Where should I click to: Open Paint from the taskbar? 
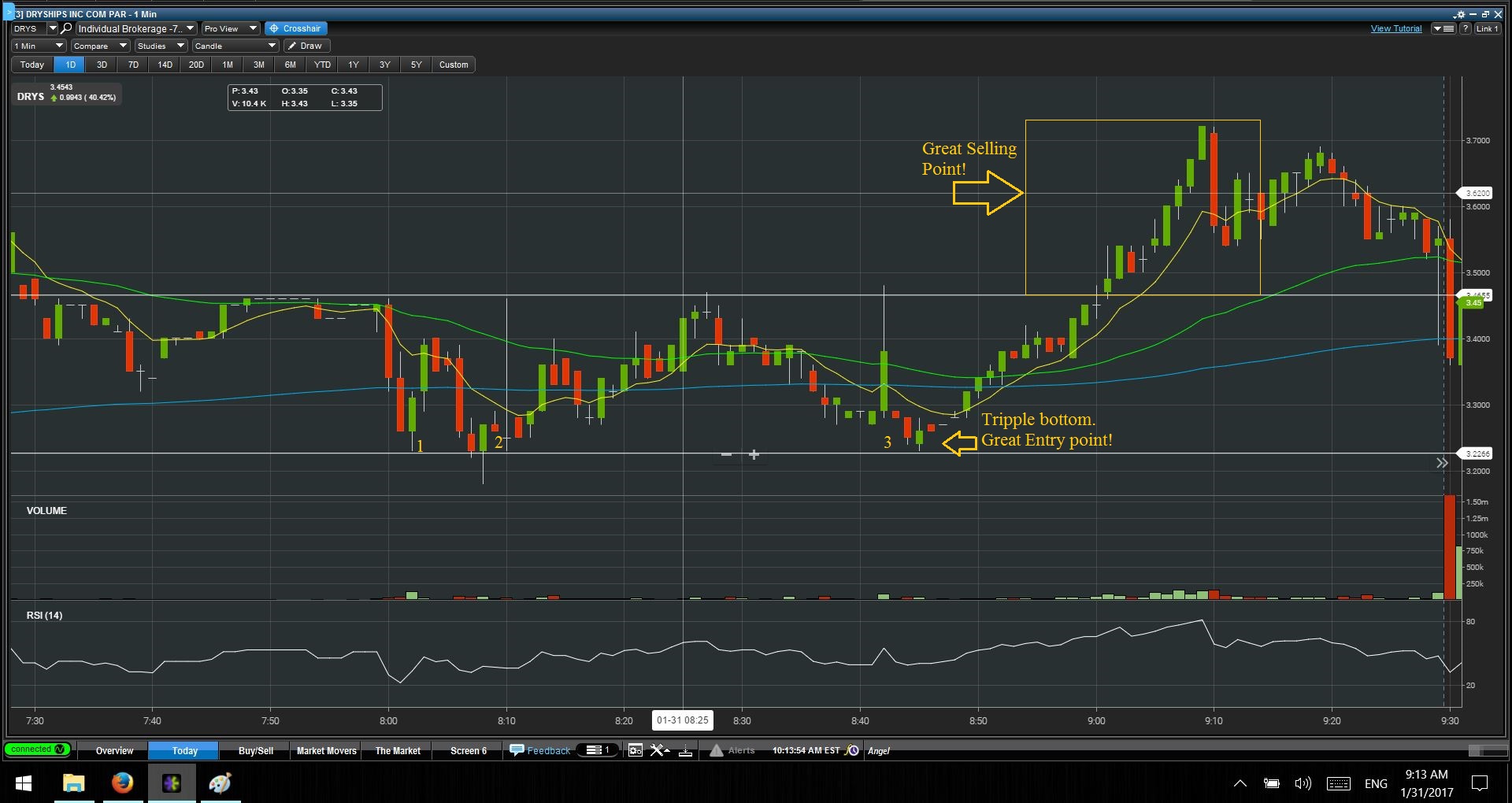[220, 783]
